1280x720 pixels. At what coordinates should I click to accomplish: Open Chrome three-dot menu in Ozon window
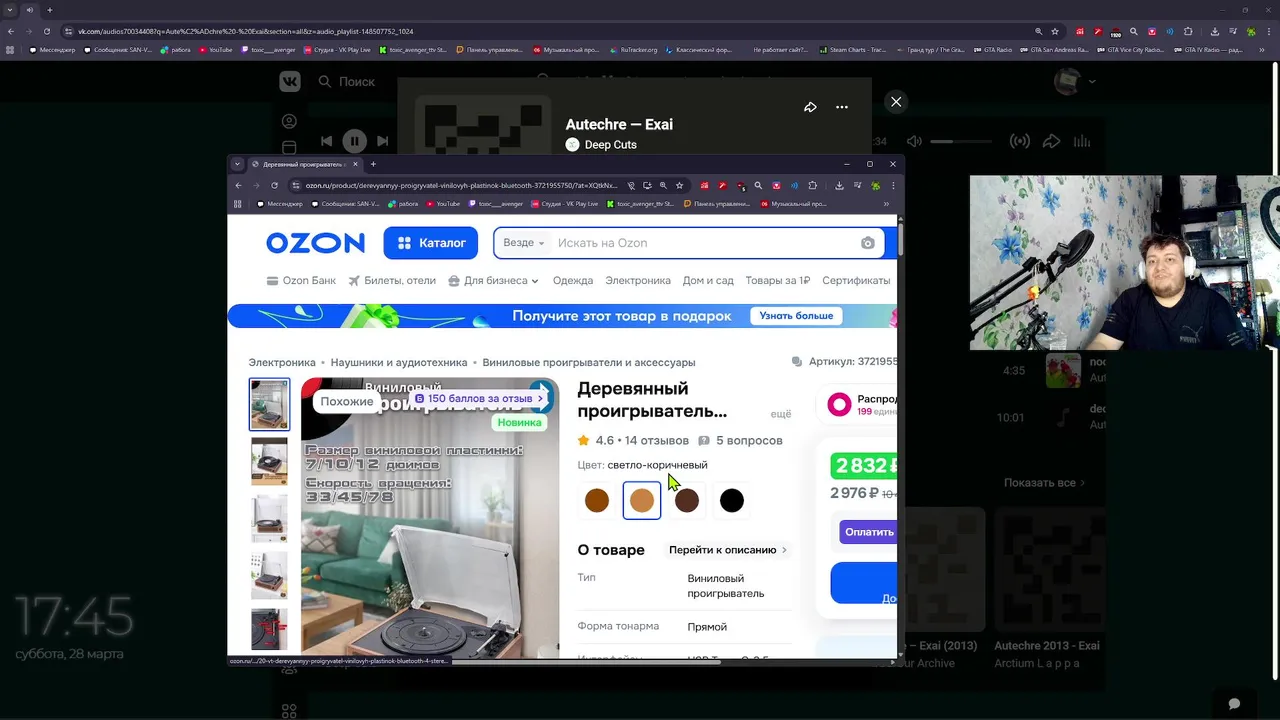click(x=893, y=185)
